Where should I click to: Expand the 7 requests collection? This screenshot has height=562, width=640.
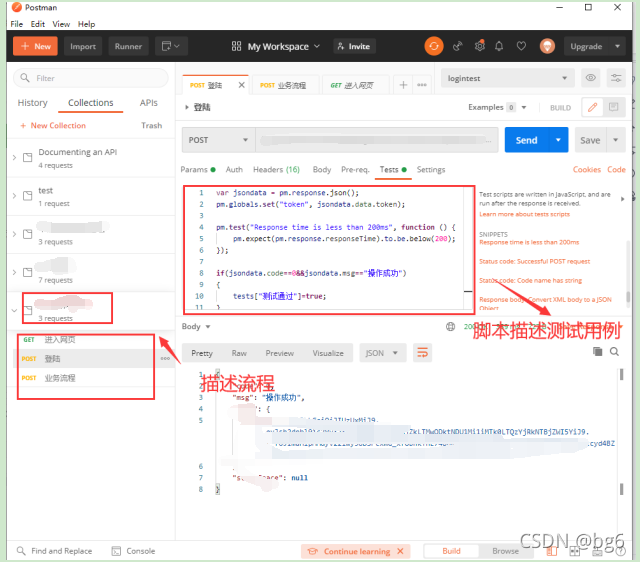14,272
